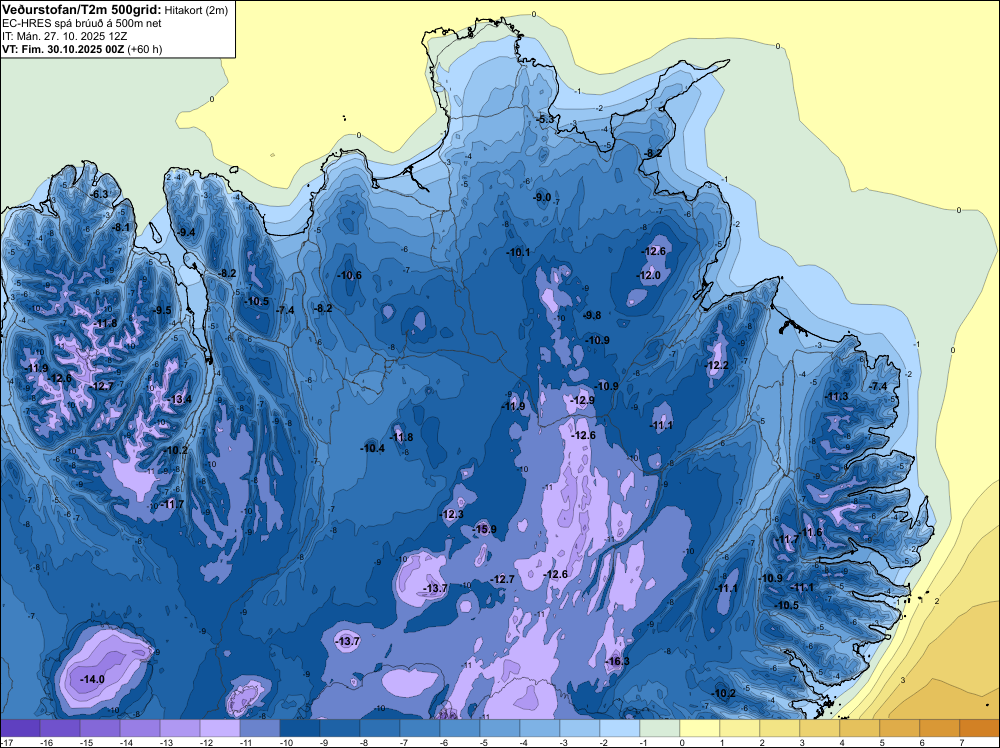Click the legend swatch between -16 and -15
The width and height of the screenshot is (1000, 748).
click(60, 728)
